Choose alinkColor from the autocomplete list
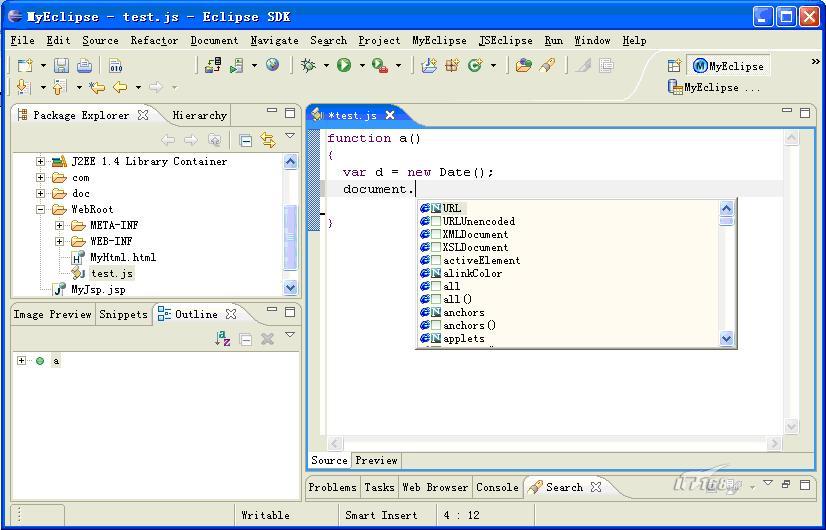The width and height of the screenshot is (826, 530). pyautogui.click(x=472, y=273)
